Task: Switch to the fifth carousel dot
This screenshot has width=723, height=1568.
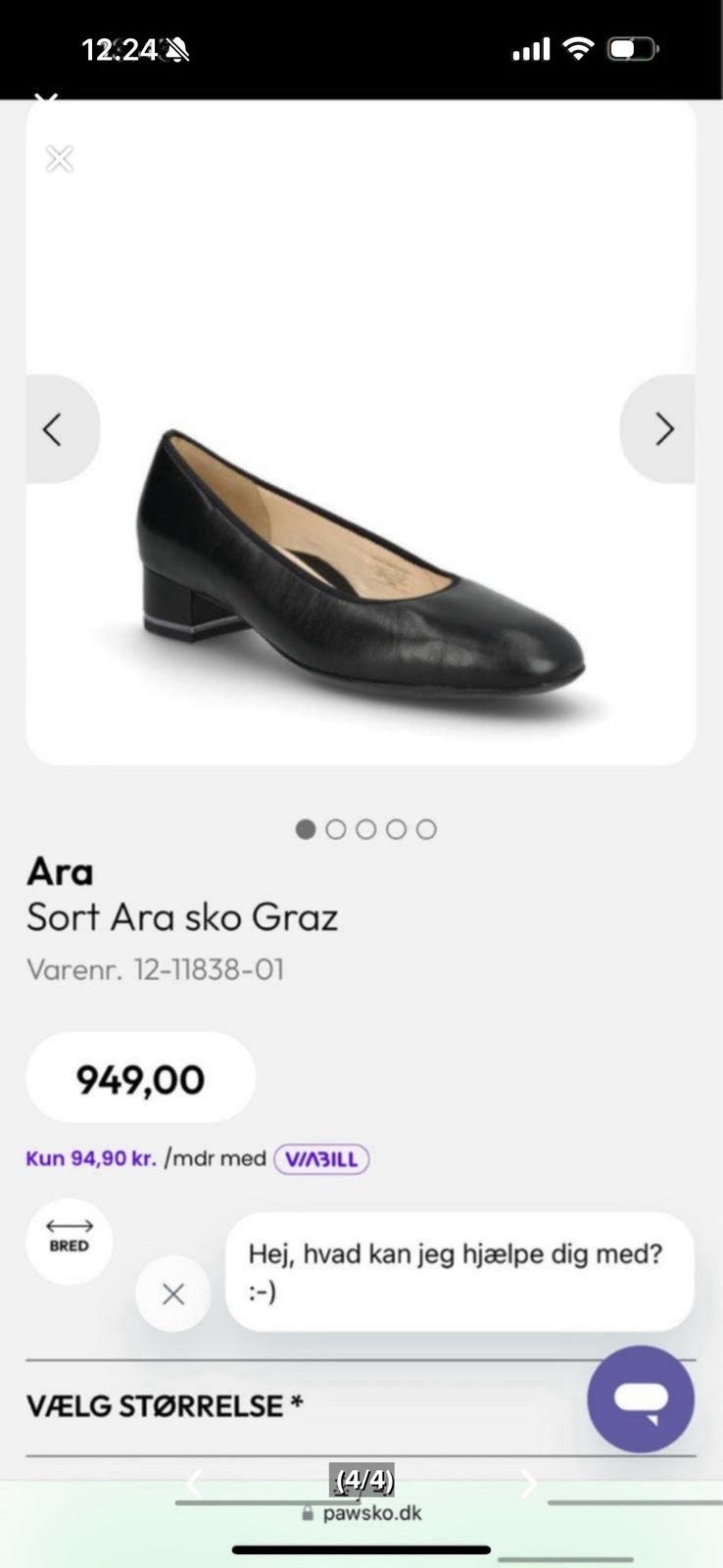Action: (426, 829)
